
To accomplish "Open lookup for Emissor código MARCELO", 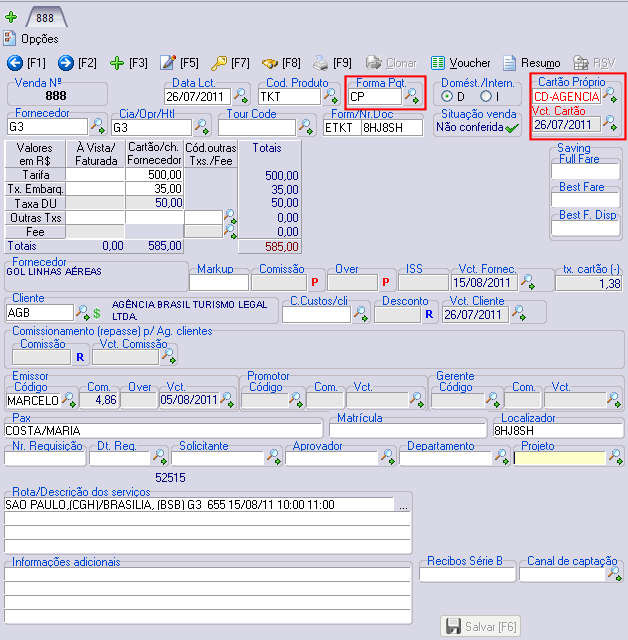I will tap(69, 400).
